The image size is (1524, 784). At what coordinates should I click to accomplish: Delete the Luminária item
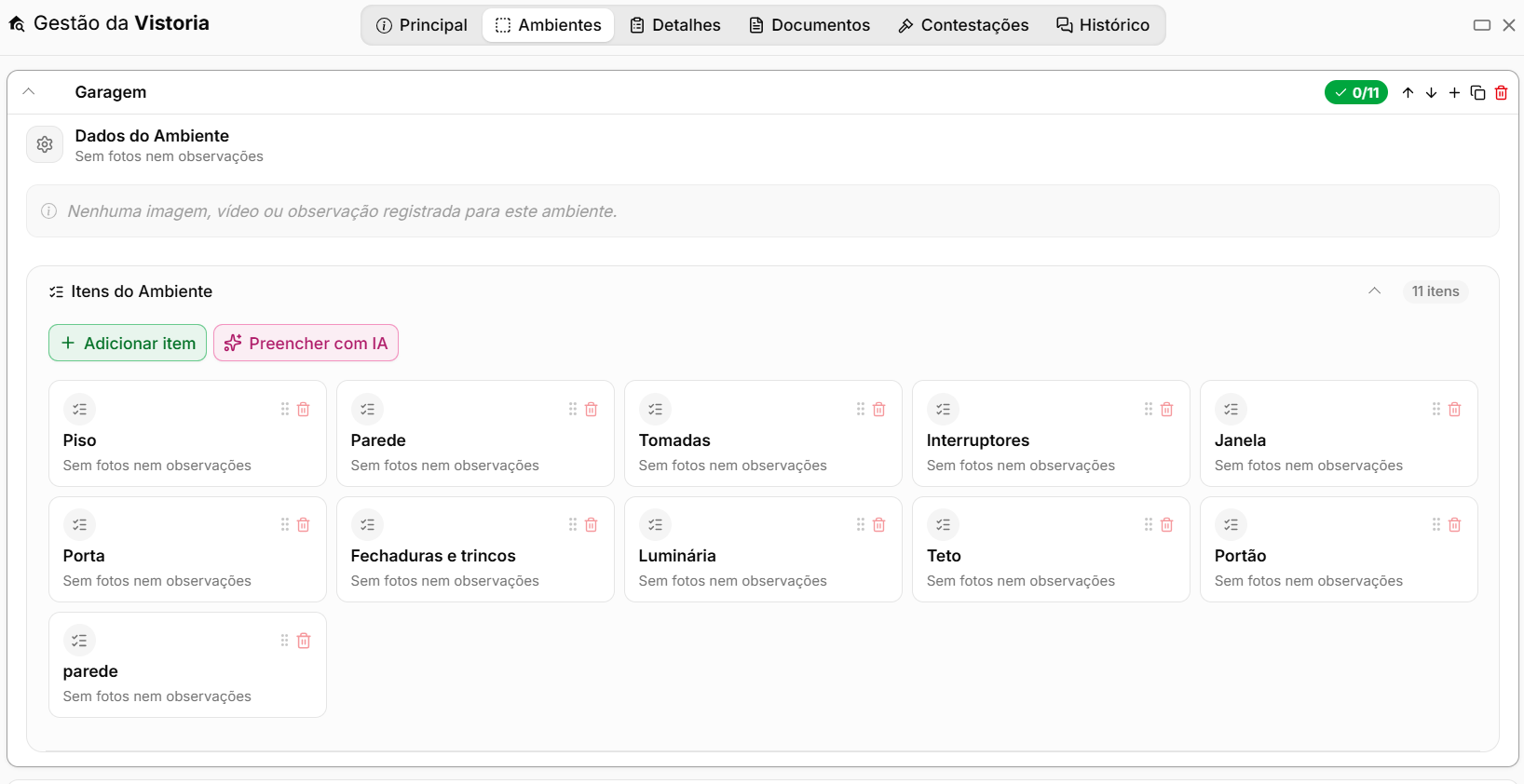879,524
